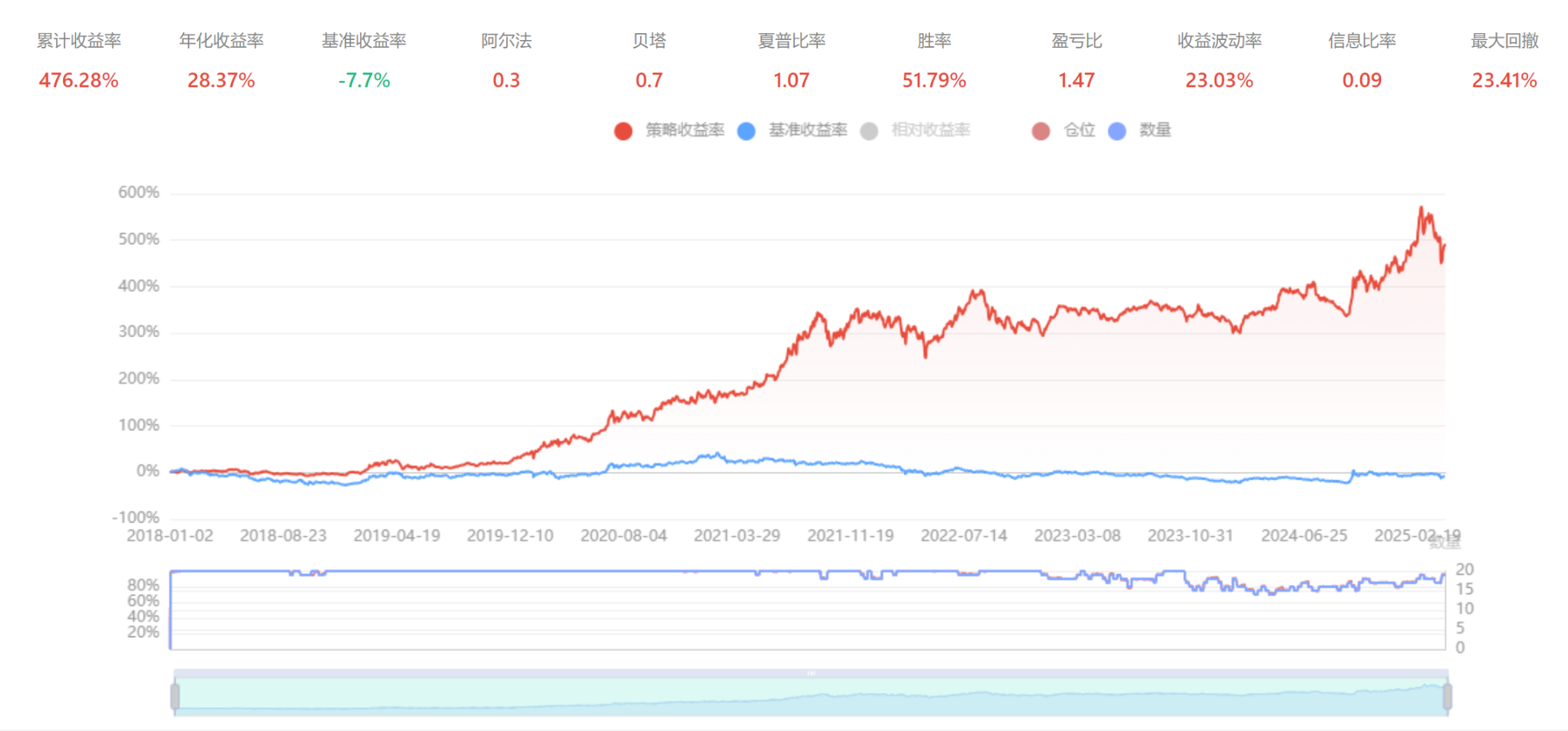
Task: Click the grip on the zoom slider top bar
Action: (811, 673)
